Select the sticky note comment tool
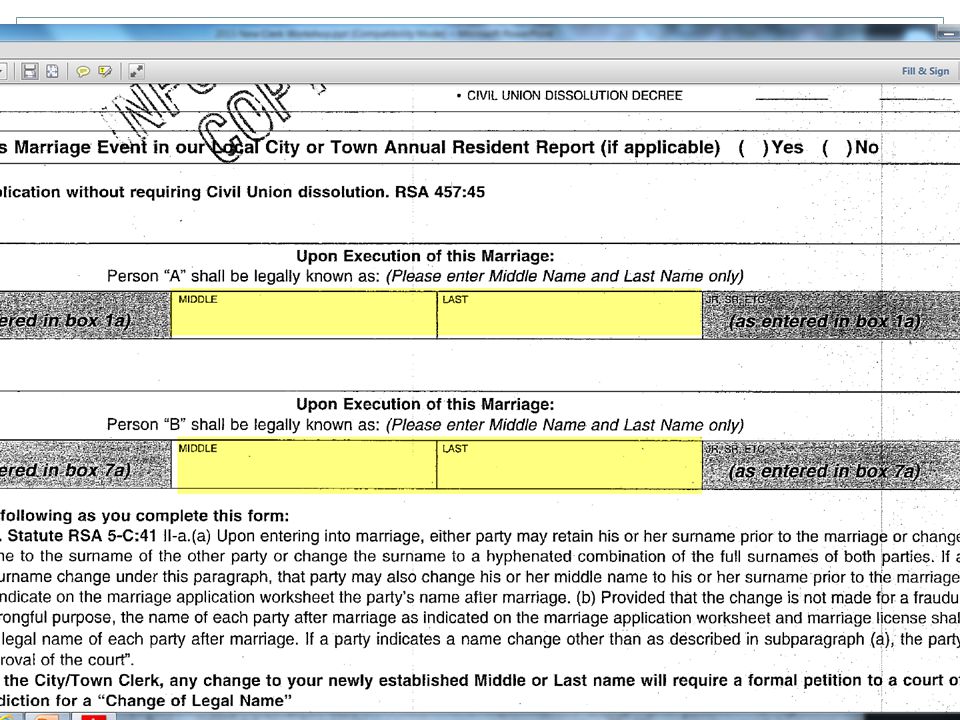 [x=83, y=72]
